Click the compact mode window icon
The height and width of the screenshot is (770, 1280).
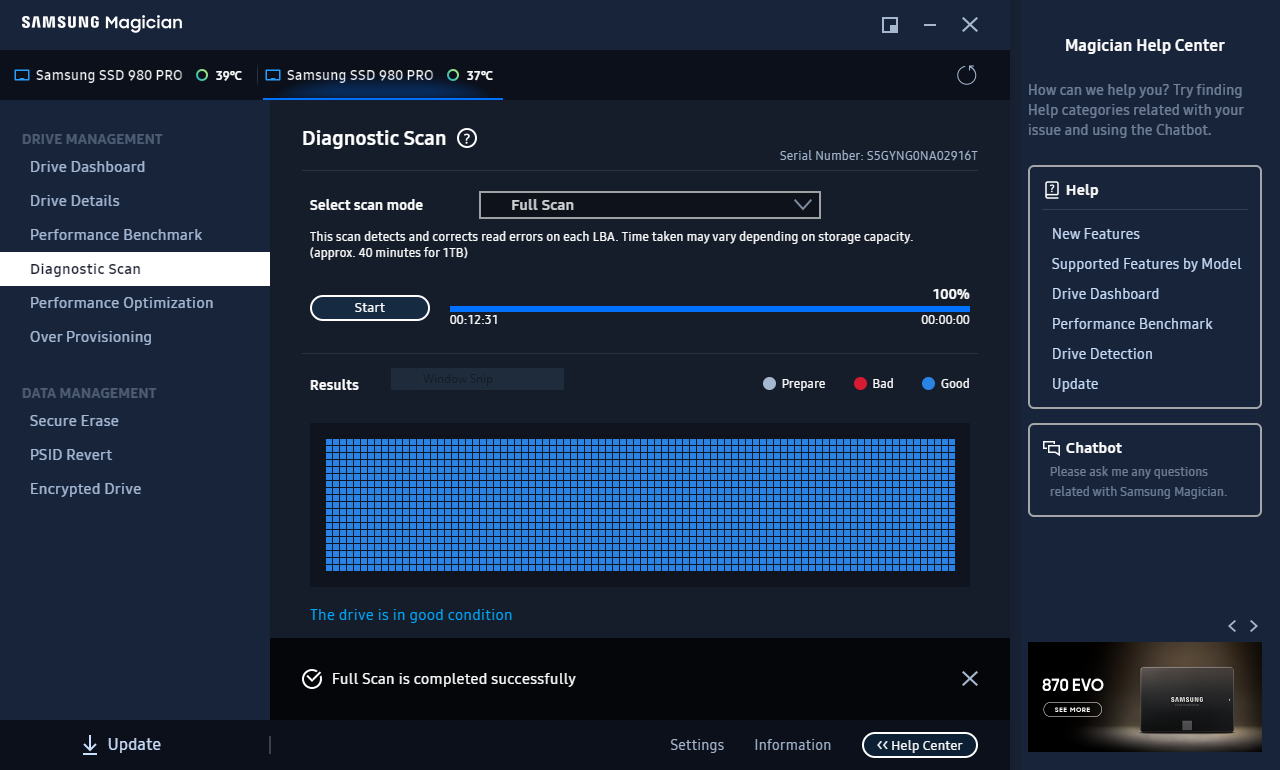(x=890, y=25)
